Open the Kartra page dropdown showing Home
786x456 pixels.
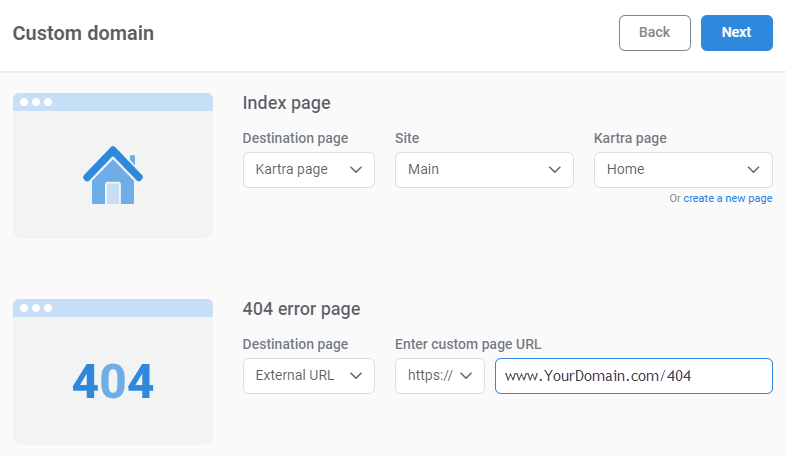pyautogui.click(x=683, y=170)
